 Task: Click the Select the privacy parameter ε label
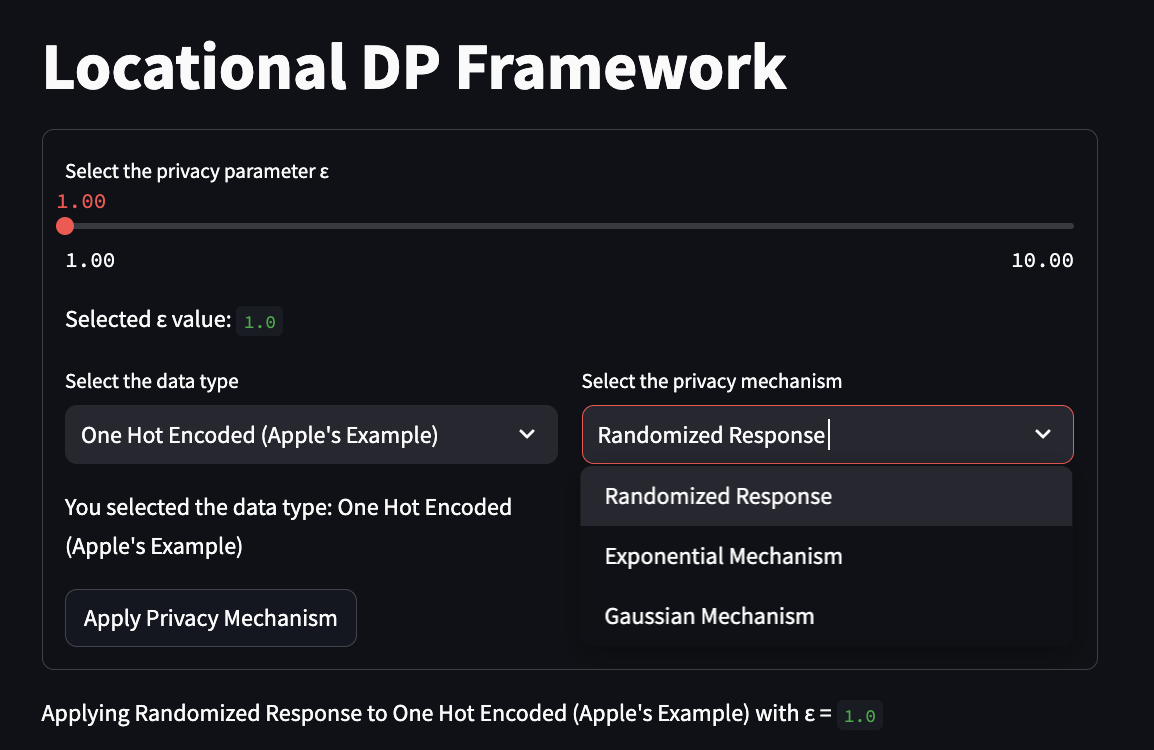[197, 171]
